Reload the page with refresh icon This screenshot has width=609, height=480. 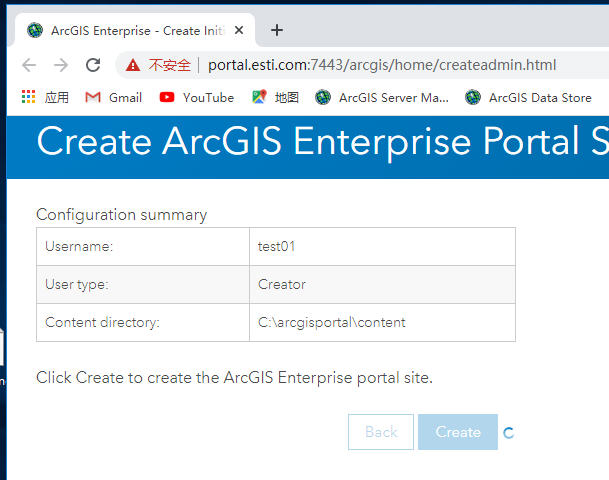coord(93,65)
